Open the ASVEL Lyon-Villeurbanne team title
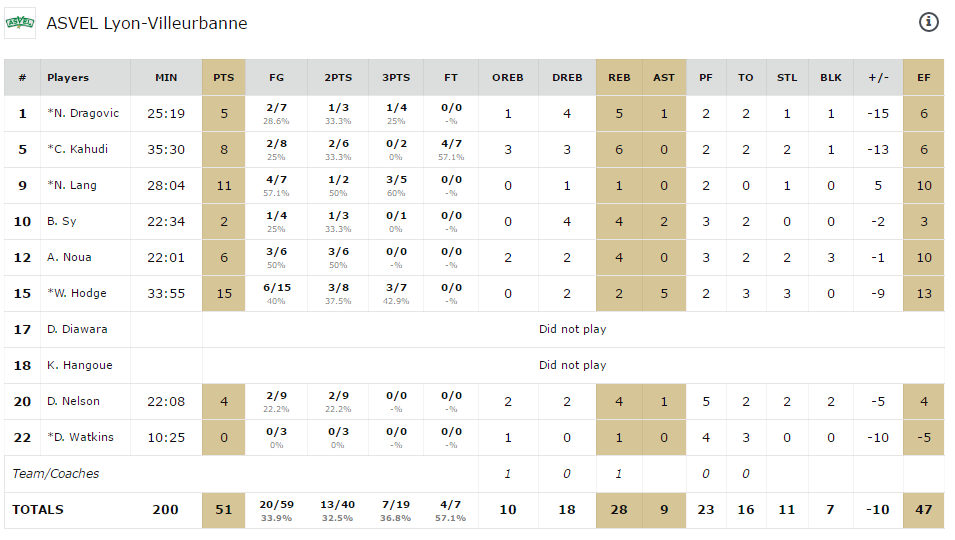The image size is (955, 540). click(147, 23)
